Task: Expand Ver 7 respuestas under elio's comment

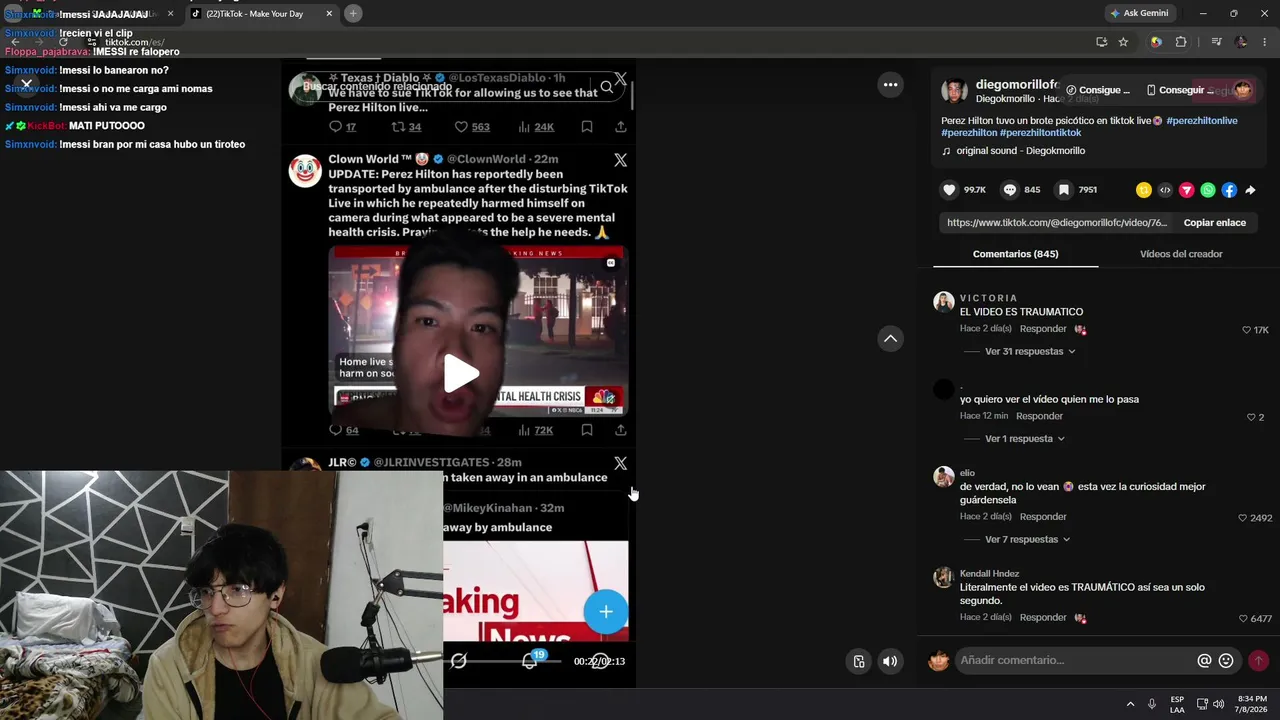Action: [1027, 540]
